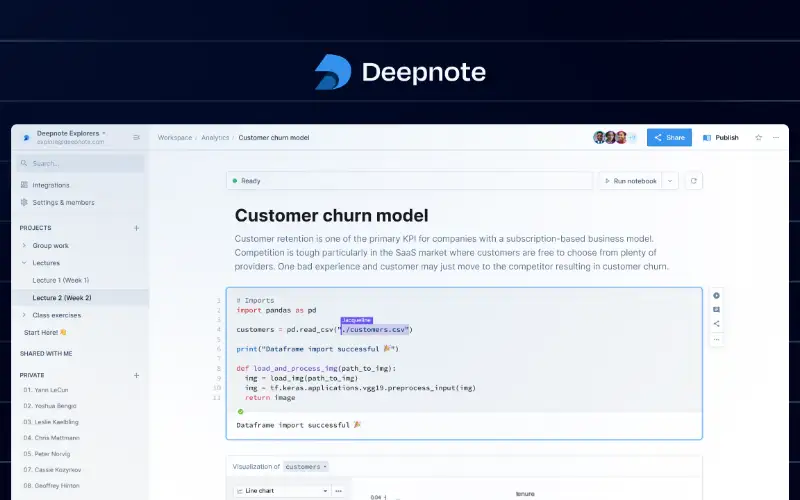
Task: Click the Settings & members gear icon
Action: (24, 202)
